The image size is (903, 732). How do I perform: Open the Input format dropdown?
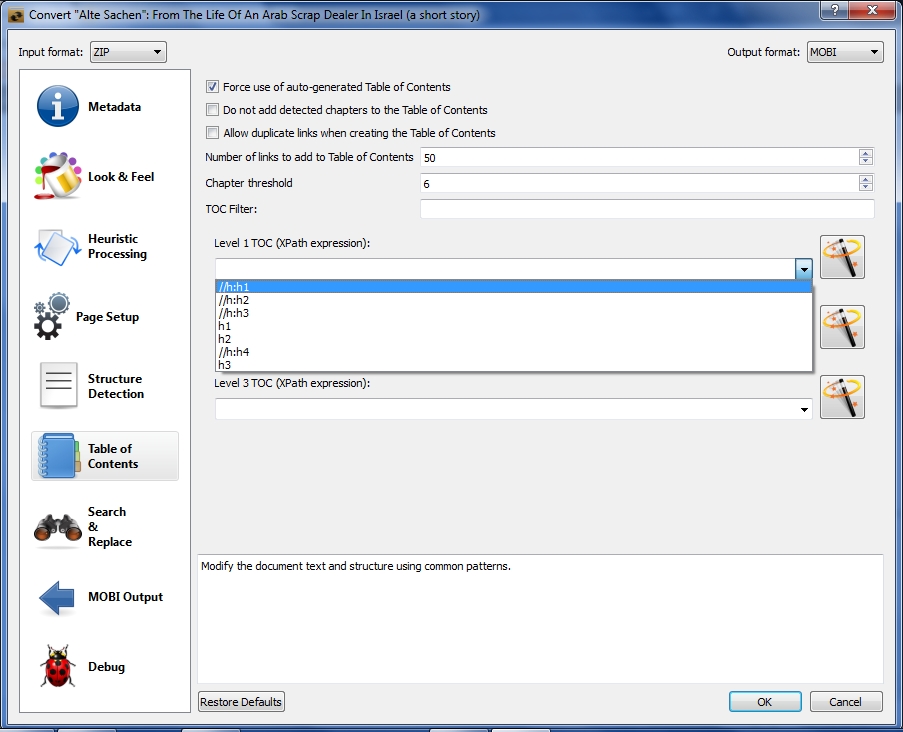point(128,52)
